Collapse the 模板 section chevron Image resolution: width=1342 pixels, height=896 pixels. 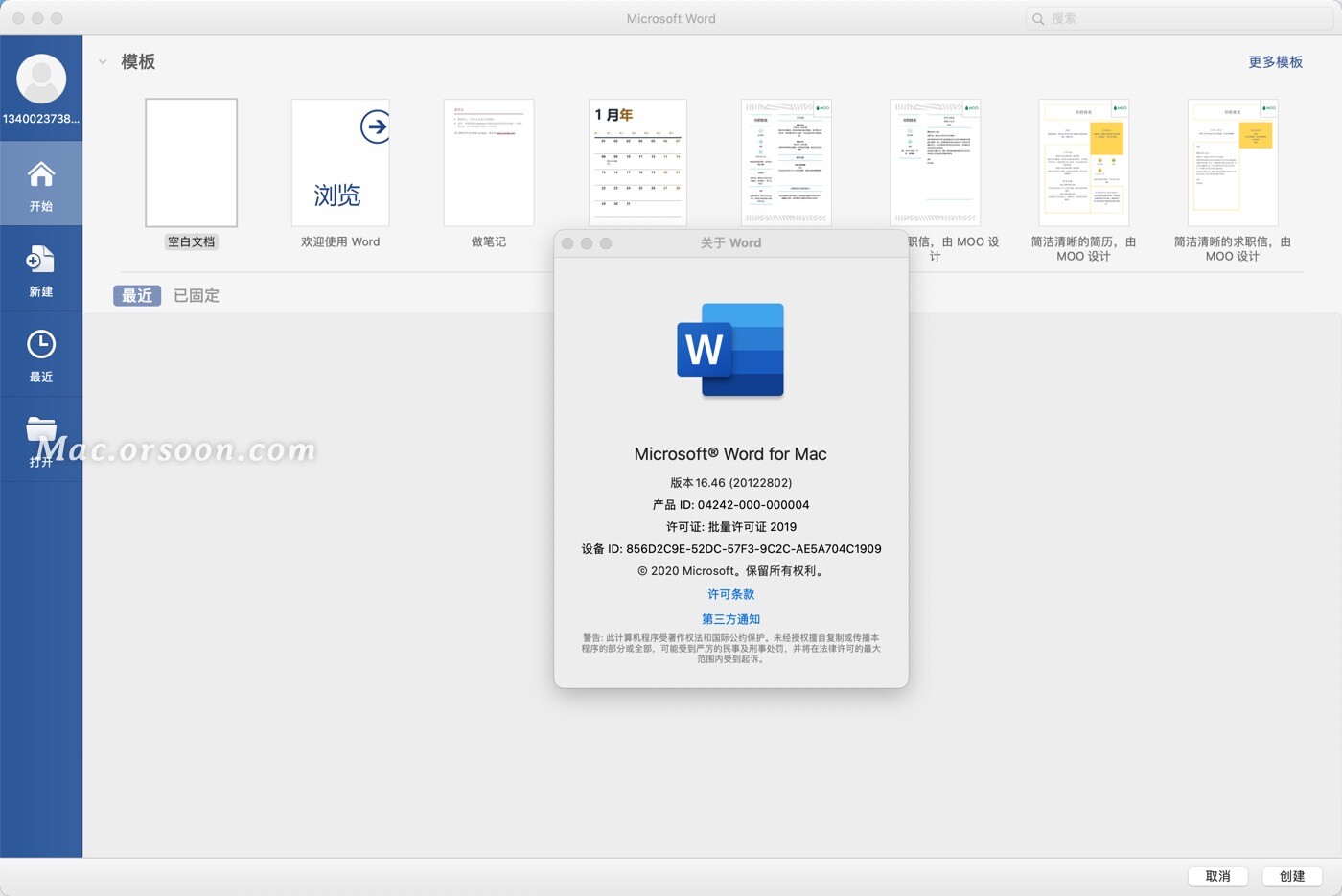(x=103, y=62)
